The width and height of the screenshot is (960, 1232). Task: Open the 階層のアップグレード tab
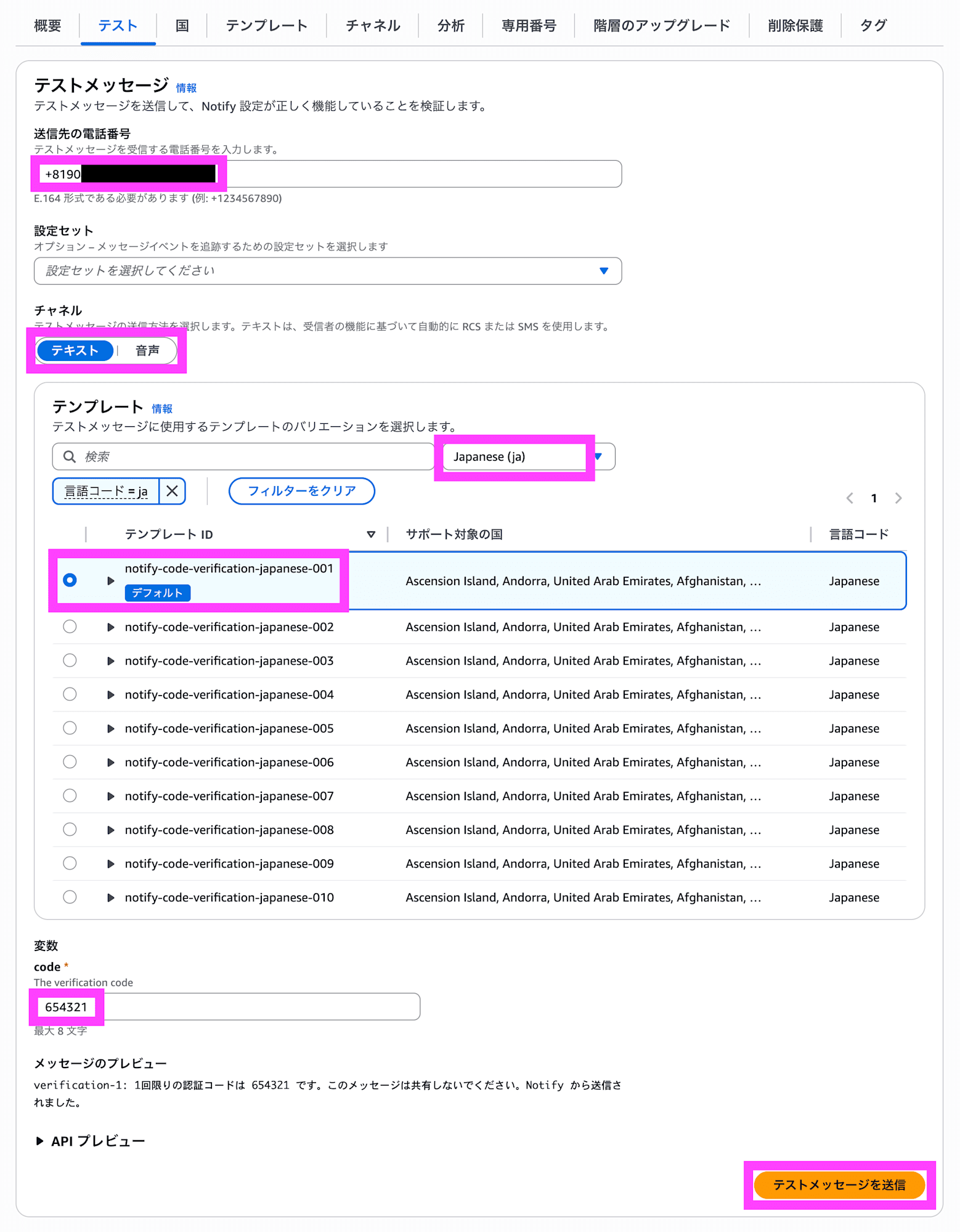tap(662, 25)
